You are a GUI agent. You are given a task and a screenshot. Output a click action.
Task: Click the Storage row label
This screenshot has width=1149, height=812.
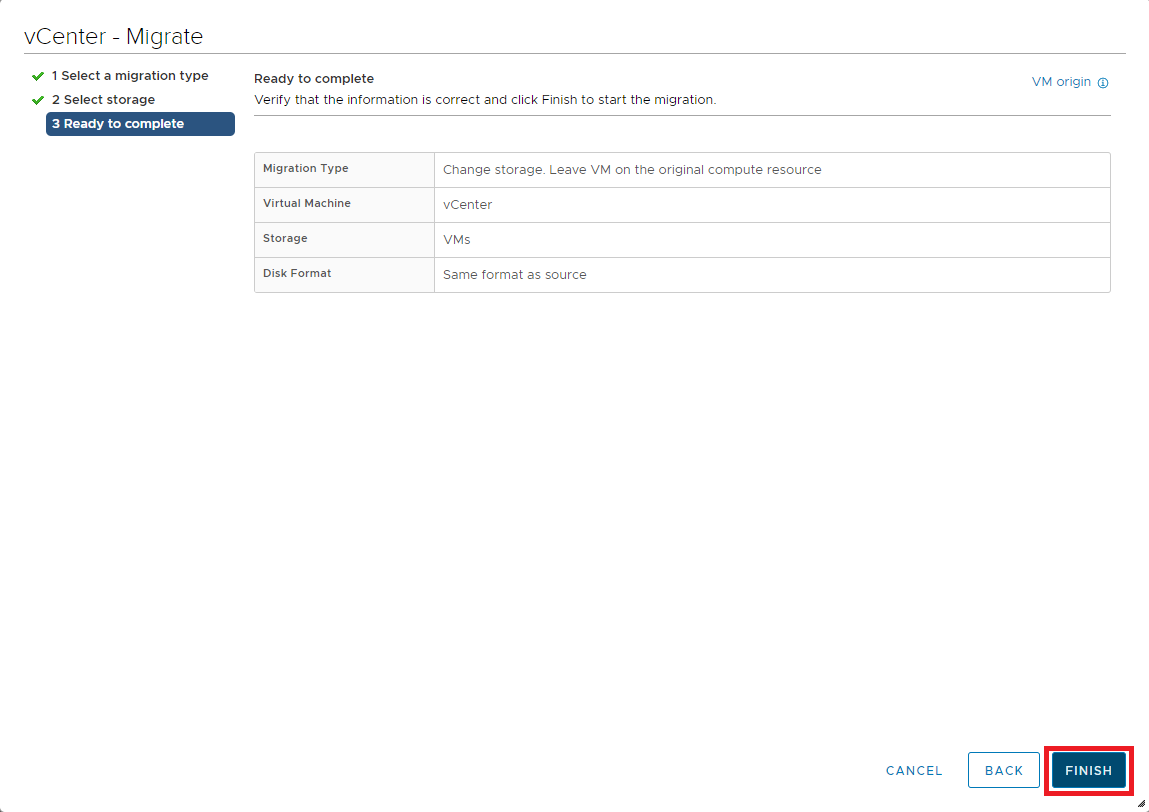tap(285, 239)
